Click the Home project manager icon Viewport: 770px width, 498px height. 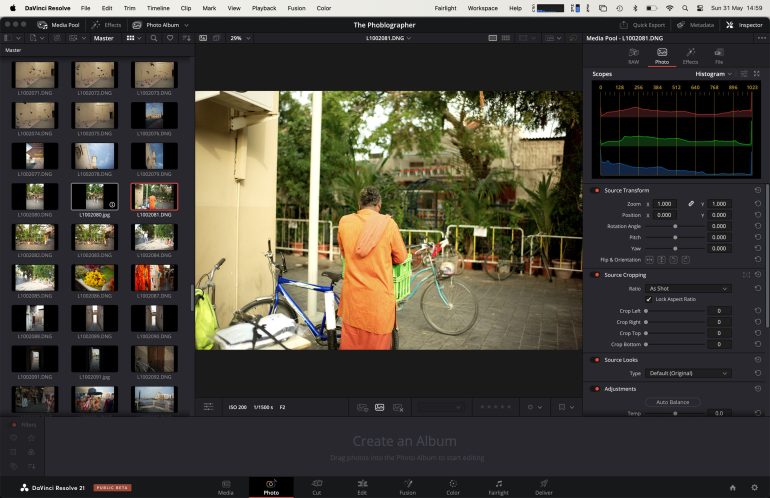pyautogui.click(x=733, y=488)
